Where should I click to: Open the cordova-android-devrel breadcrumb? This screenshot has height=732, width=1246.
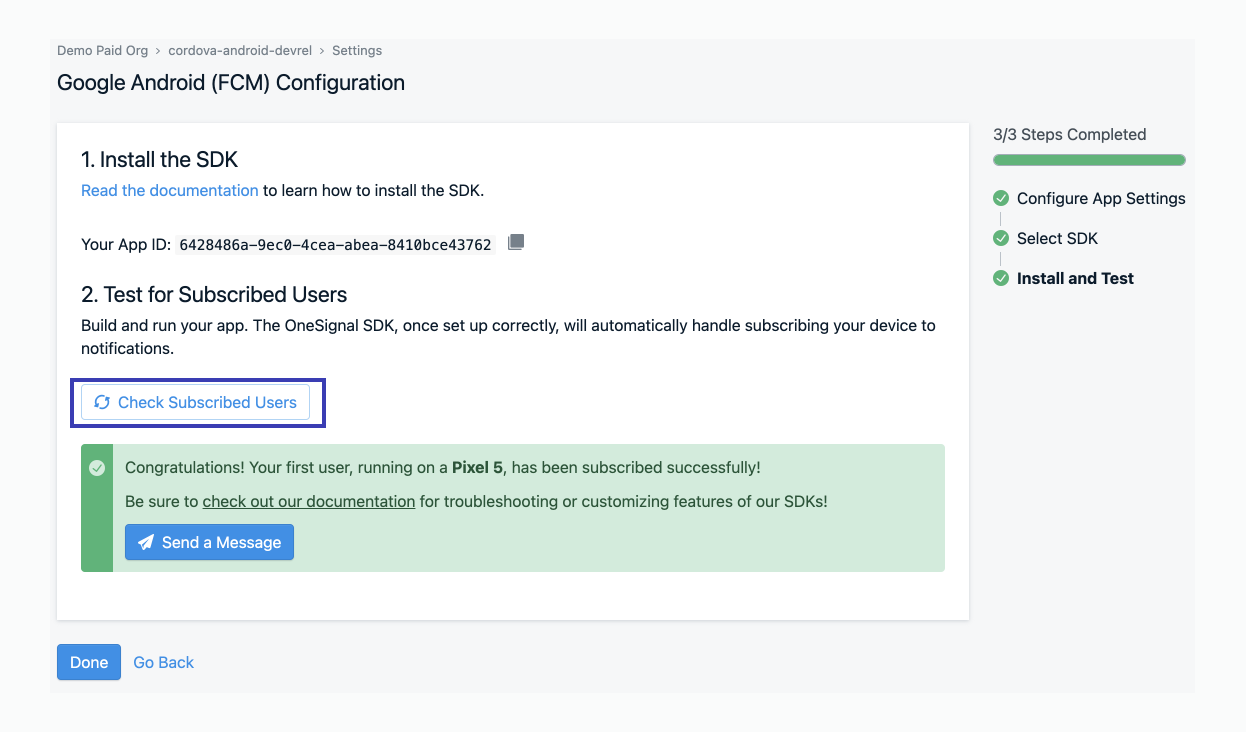240,50
